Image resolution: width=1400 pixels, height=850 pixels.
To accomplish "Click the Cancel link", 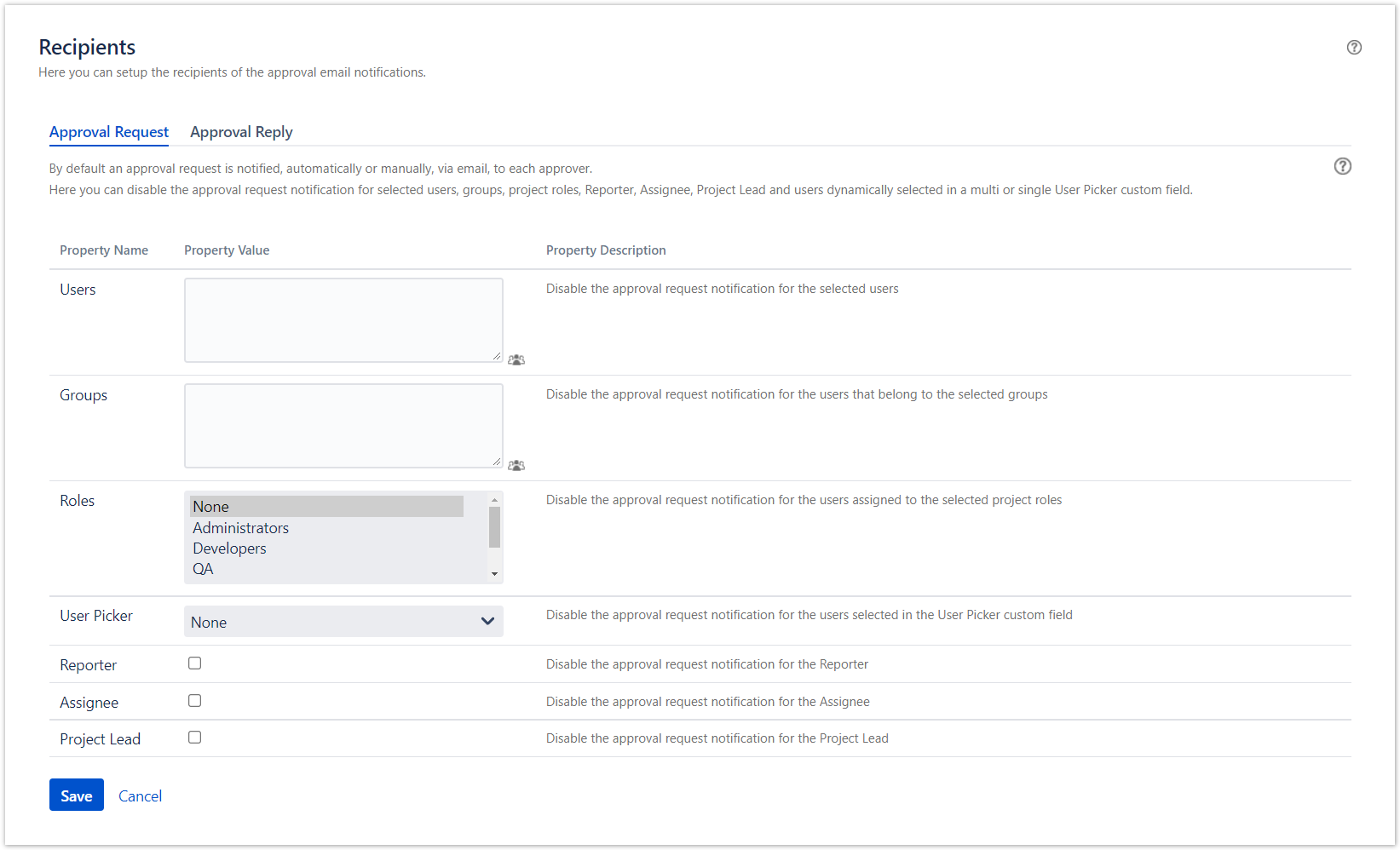I will (x=140, y=796).
